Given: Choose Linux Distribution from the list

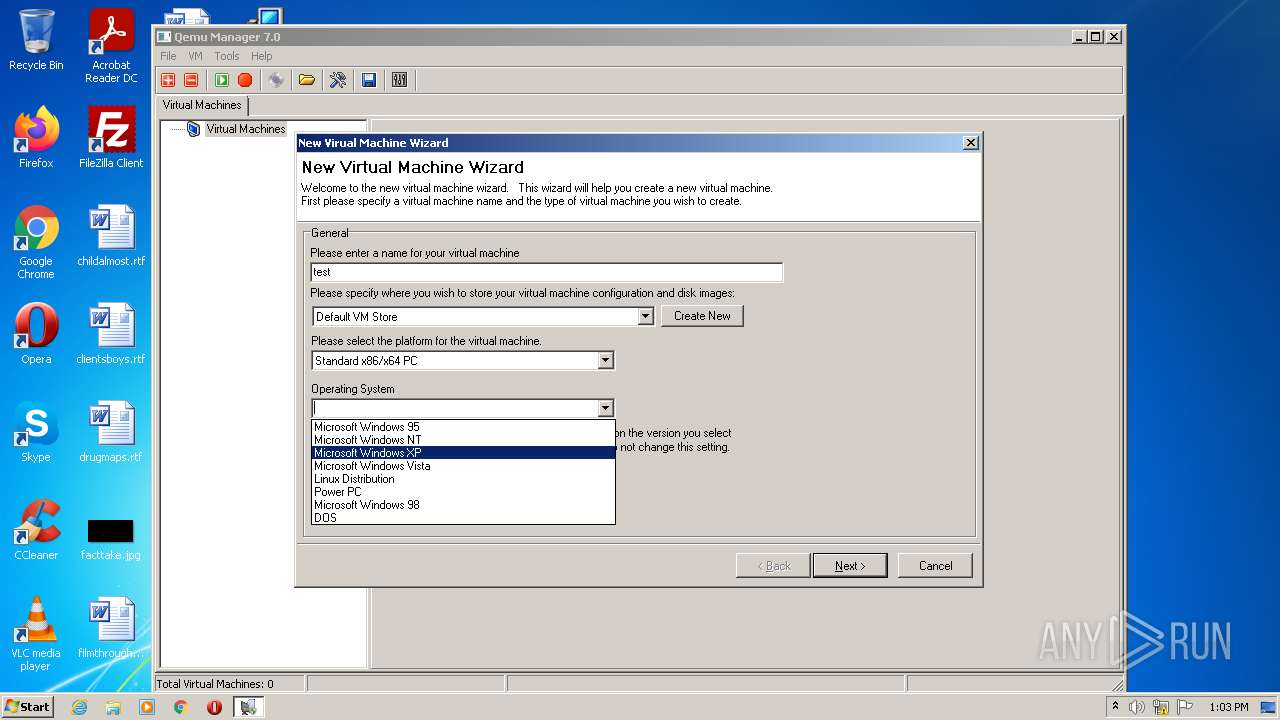Looking at the screenshot, I should point(463,479).
